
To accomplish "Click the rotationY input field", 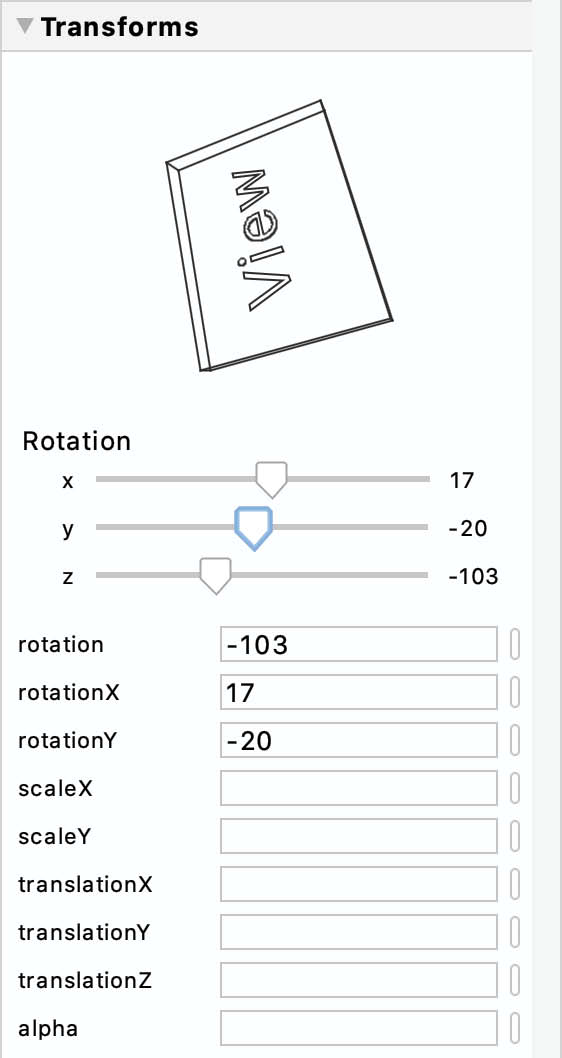I will click(359, 740).
